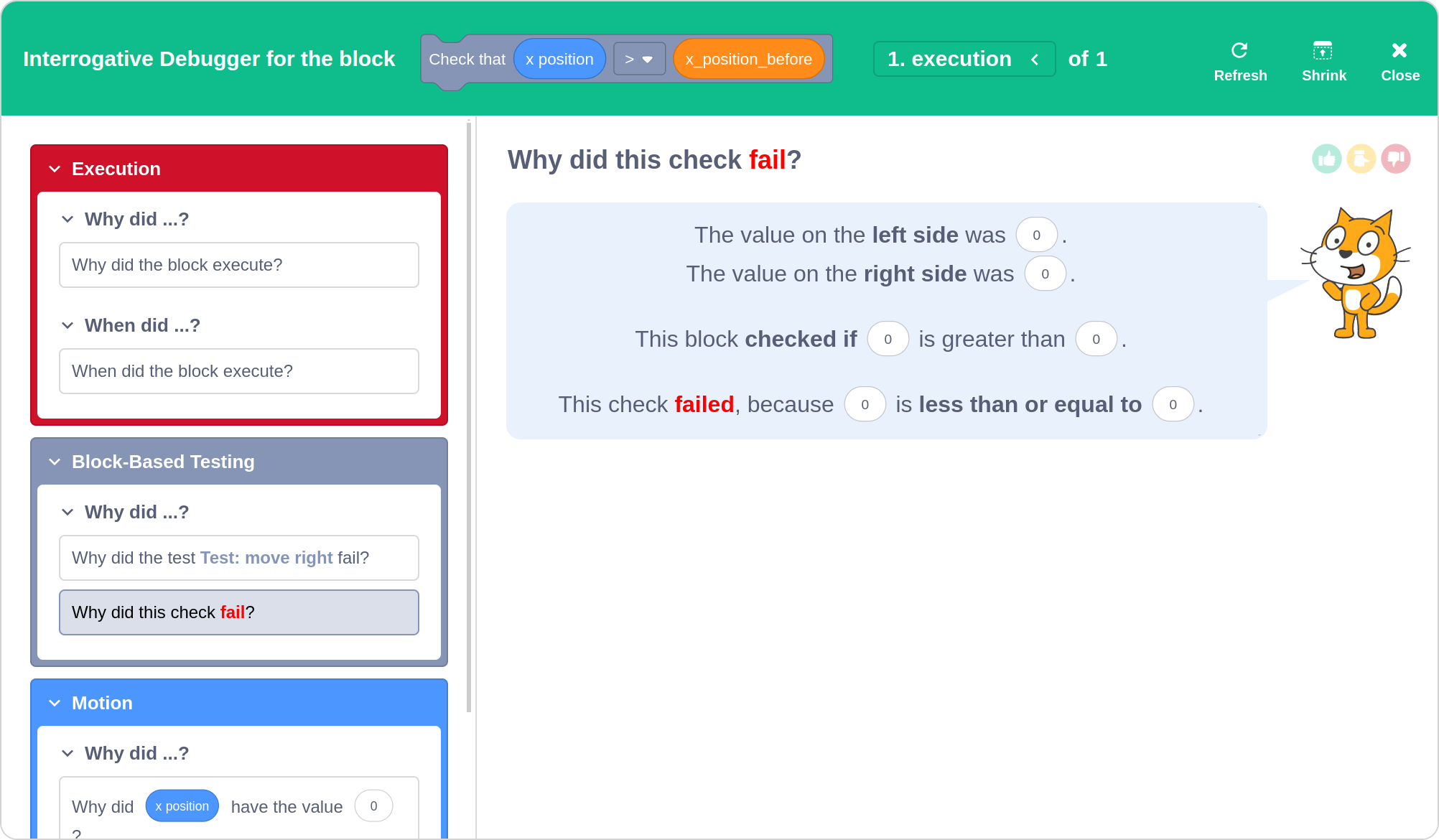Click the x_position_before variable block
This screenshot has width=1439, height=840.
(748, 60)
